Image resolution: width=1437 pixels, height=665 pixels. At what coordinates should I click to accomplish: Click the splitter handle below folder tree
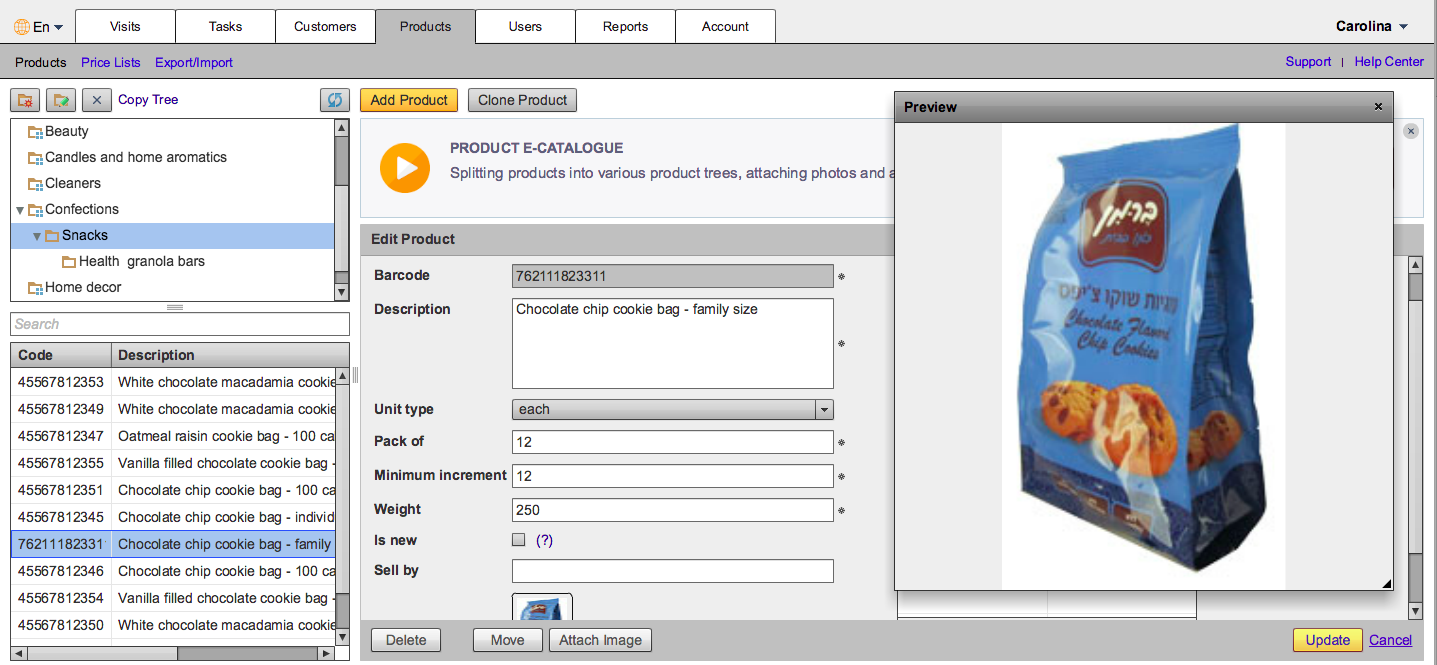point(175,307)
